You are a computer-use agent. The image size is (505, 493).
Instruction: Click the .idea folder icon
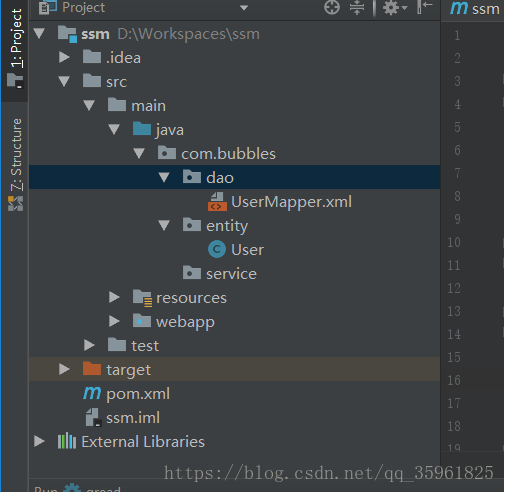92,57
